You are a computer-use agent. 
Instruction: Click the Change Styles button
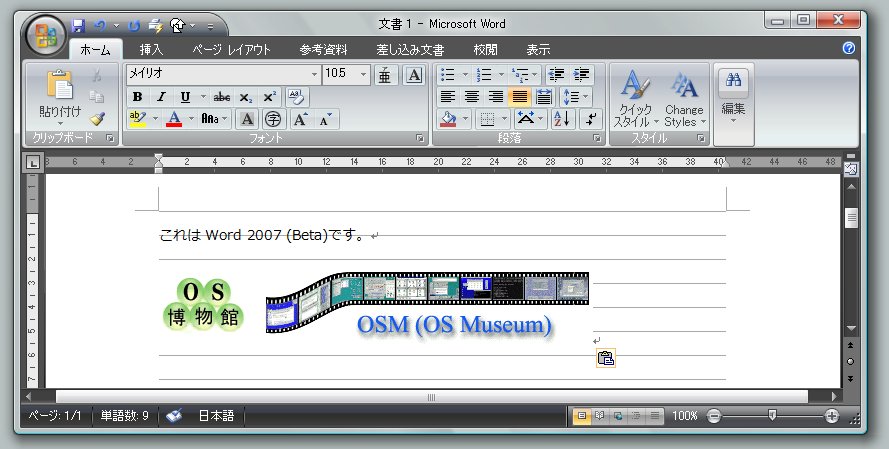point(684,99)
